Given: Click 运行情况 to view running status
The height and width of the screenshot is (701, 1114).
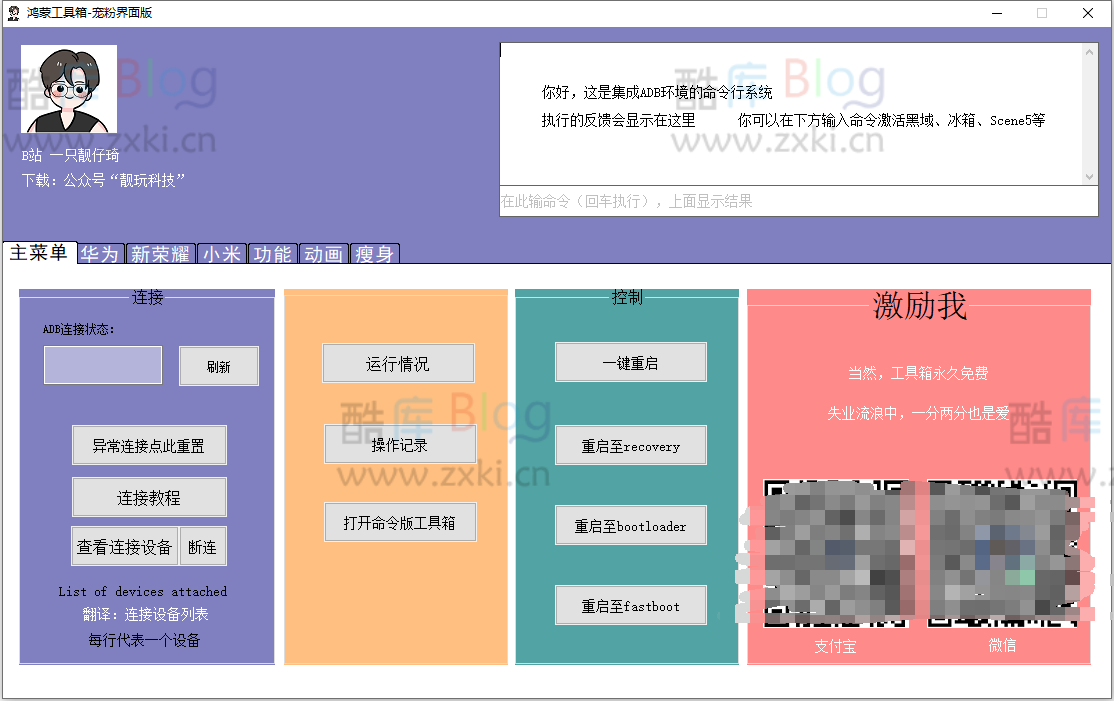Looking at the screenshot, I should pos(398,363).
